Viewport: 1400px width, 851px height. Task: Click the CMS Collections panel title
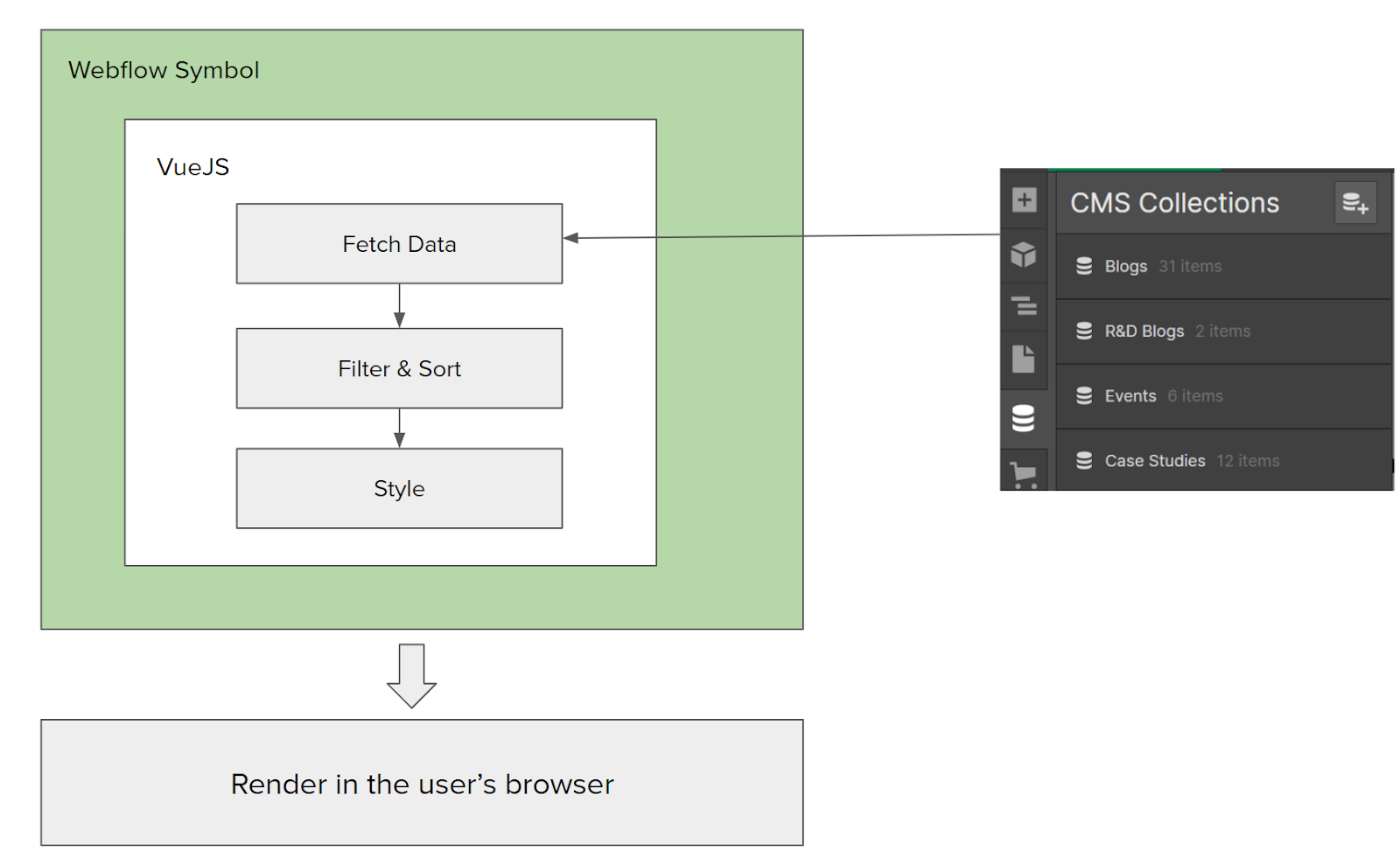pyautogui.click(x=1174, y=203)
